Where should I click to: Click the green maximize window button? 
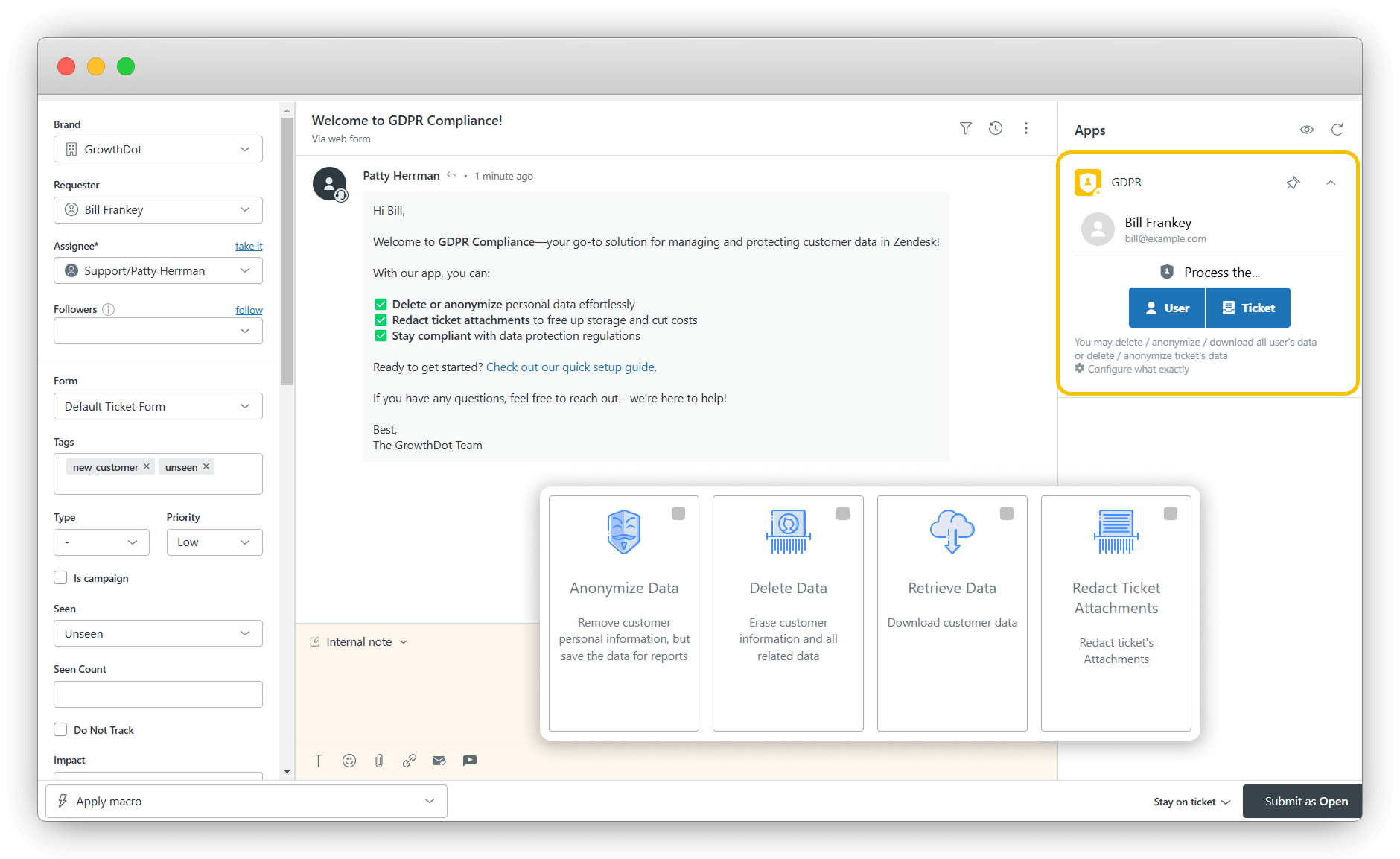click(x=126, y=66)
